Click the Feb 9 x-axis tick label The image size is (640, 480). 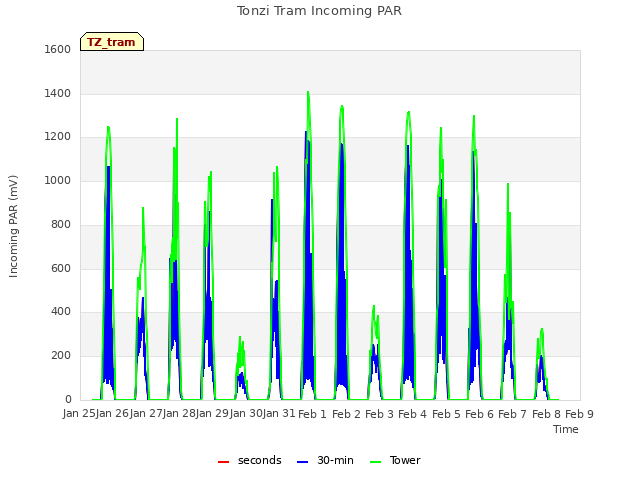[579, 414]
